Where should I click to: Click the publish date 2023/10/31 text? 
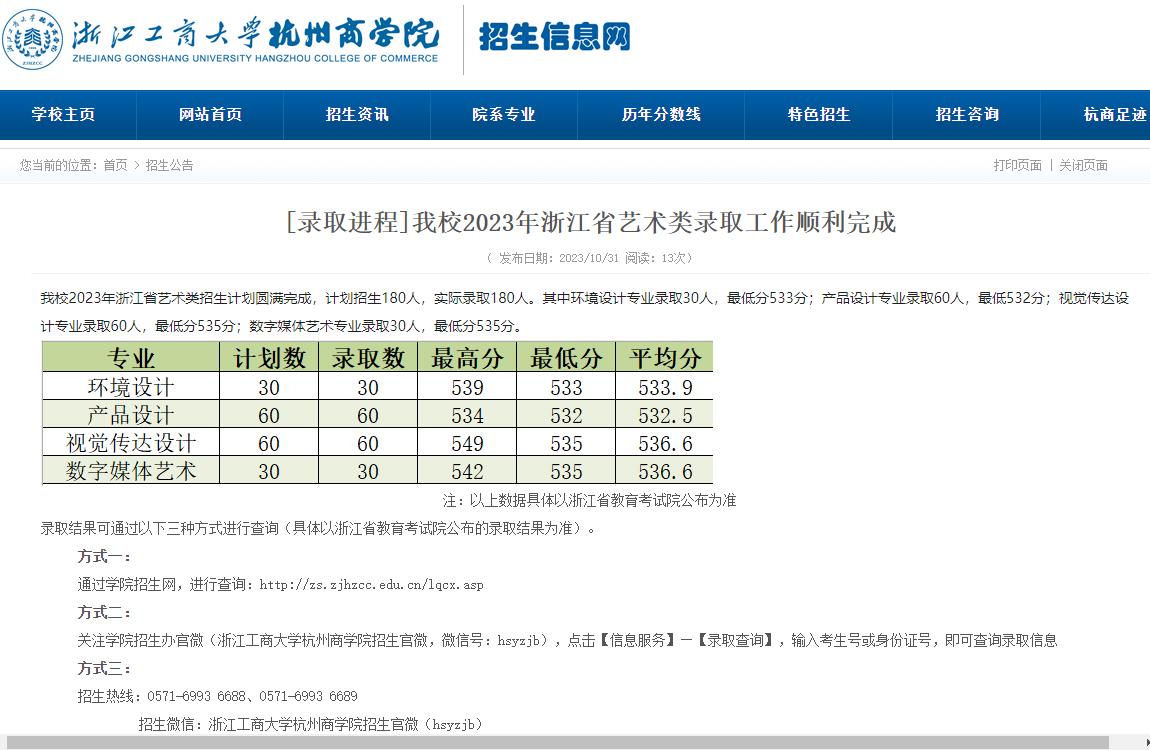589,258
